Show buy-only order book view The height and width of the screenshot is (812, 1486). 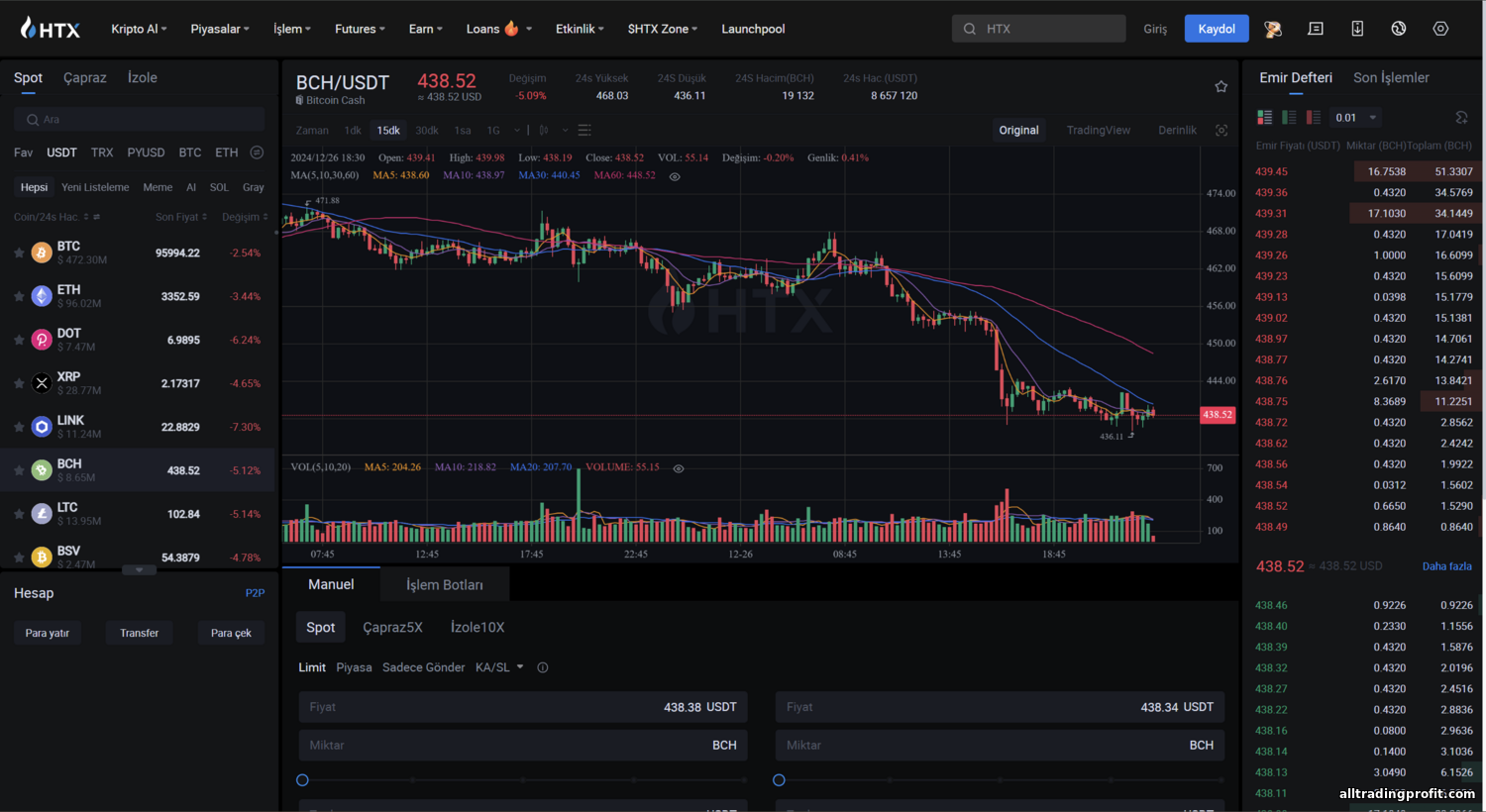(1289, 117)
